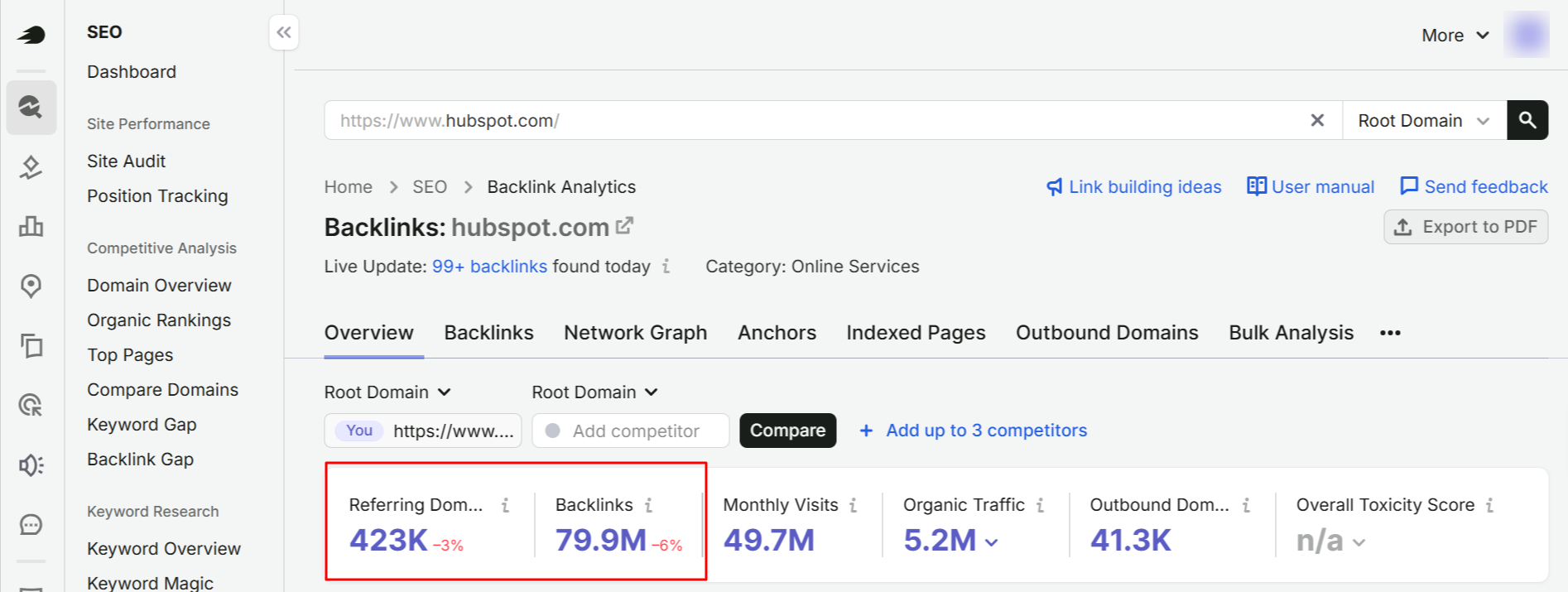Click the Semrush logo icon
This screenshot has width=1568, height=592.
pyautogui.click(x=31, y=35)
